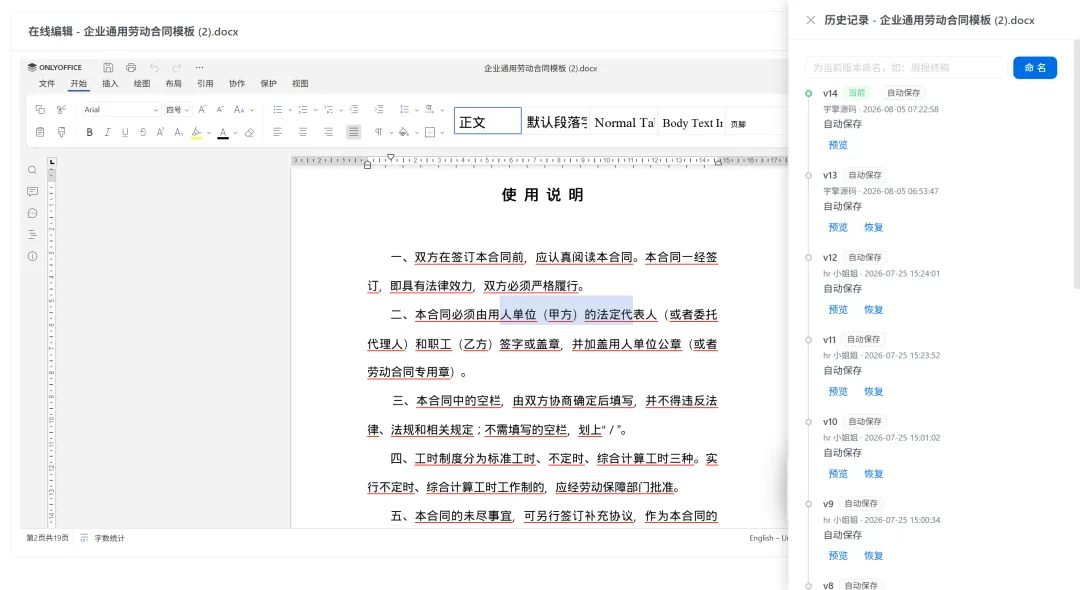Expand the change case dropdown

click(252, 110)
